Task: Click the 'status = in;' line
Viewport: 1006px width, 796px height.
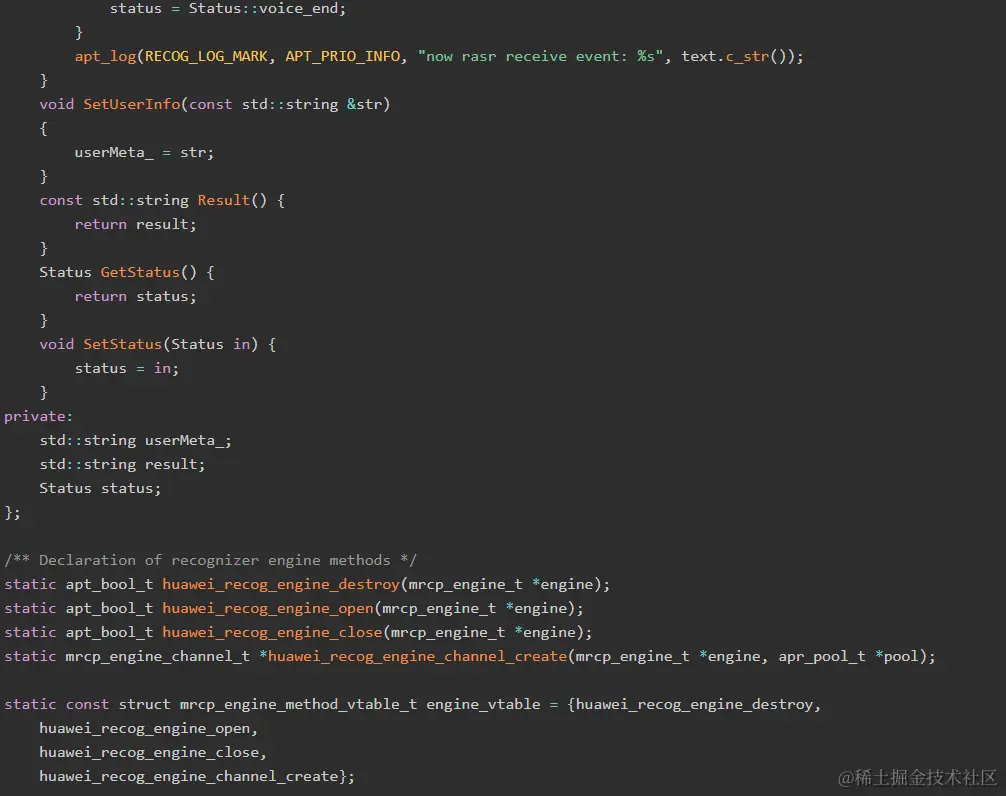Action: point(126,368)
